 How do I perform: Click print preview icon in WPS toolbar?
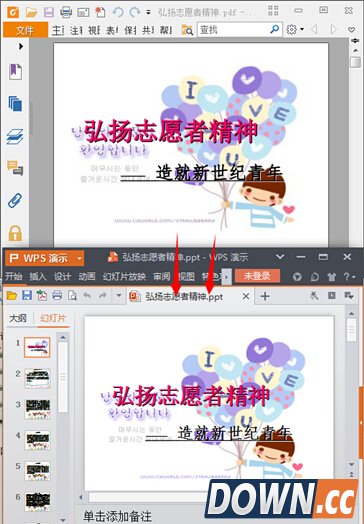72,296
